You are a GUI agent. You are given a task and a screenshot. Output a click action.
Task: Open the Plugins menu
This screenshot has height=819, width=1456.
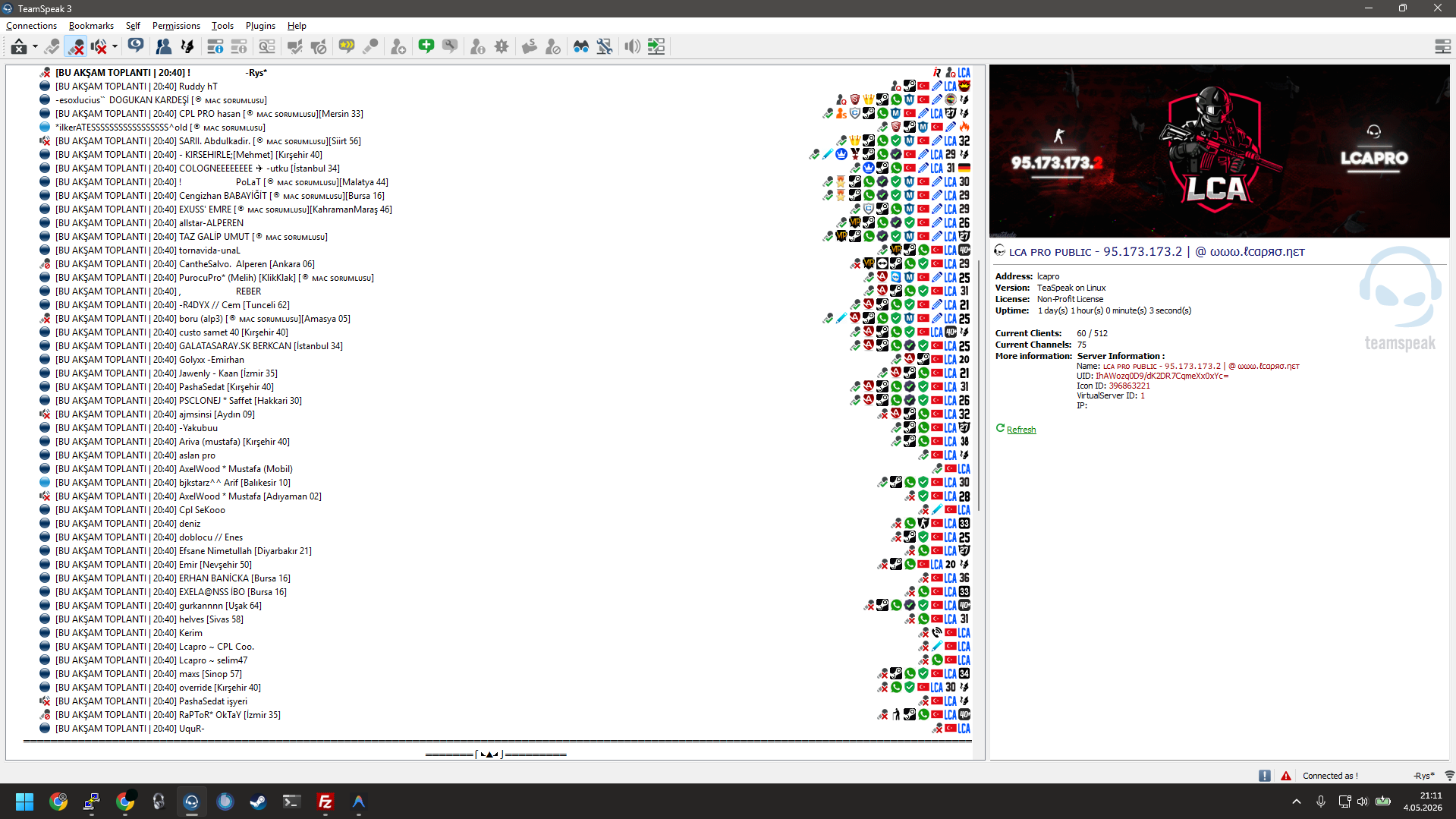(260, 26)
